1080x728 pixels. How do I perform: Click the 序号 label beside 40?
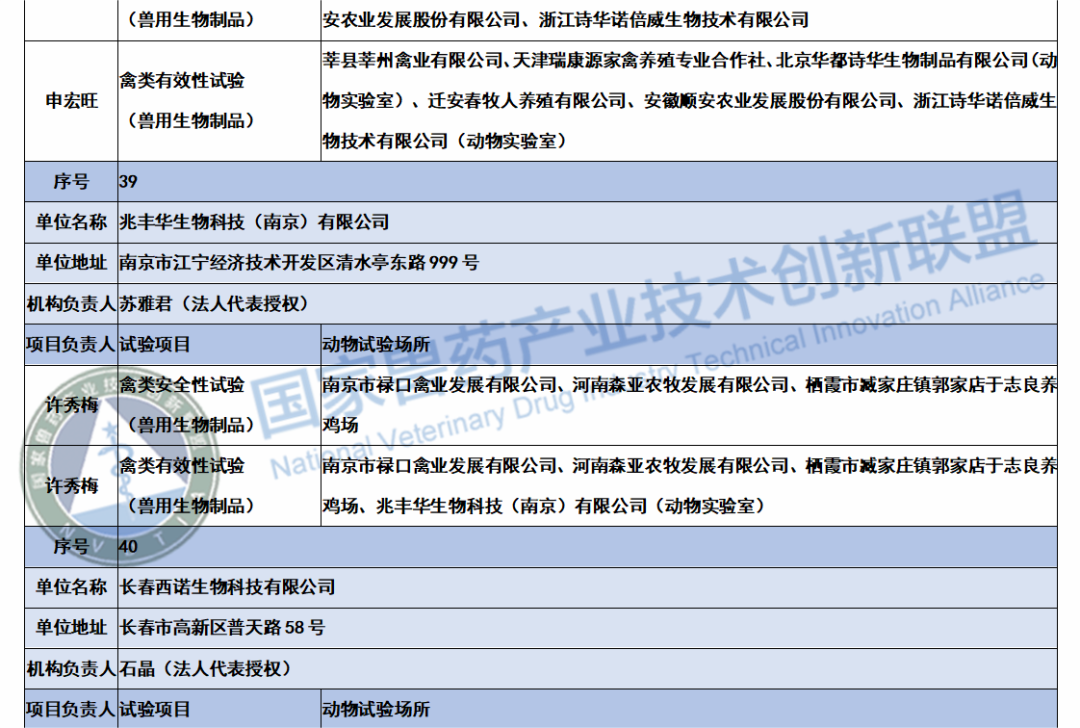72,547
